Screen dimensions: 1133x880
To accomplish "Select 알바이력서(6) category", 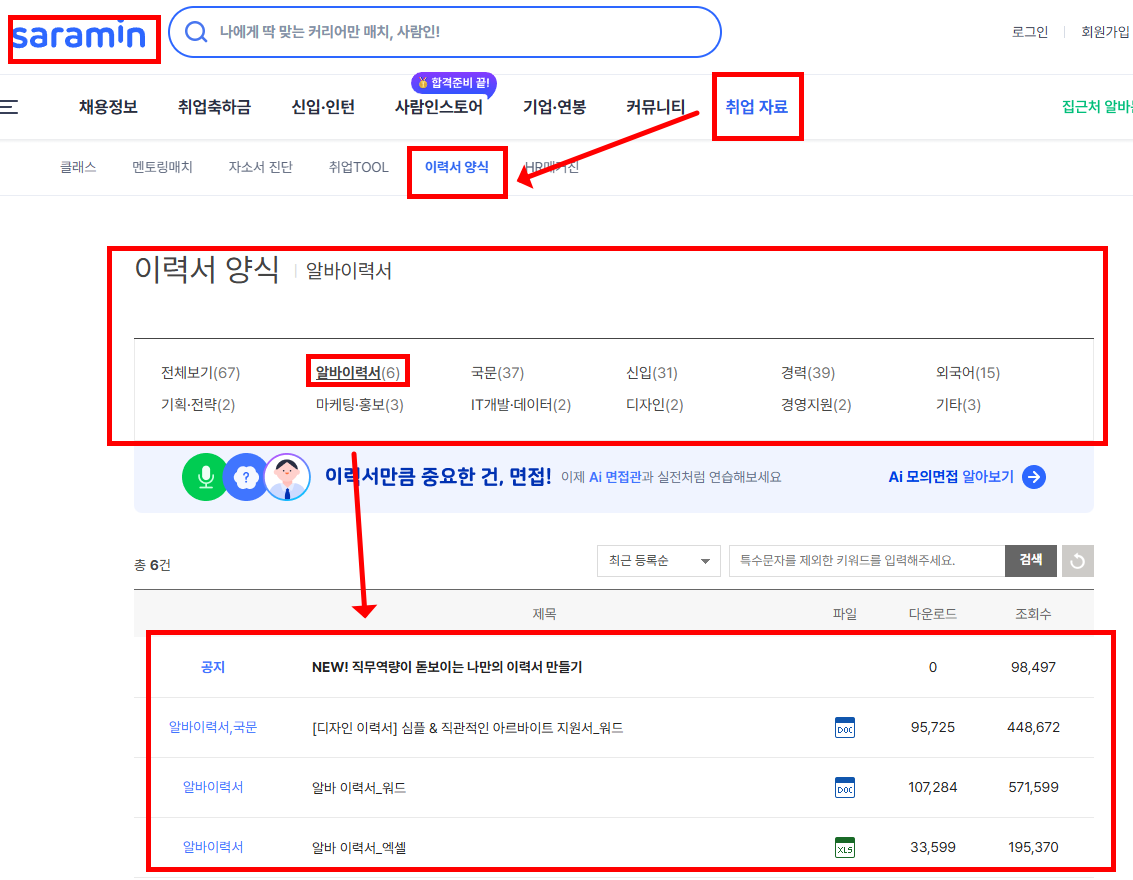I will click(x=358, y=373).
